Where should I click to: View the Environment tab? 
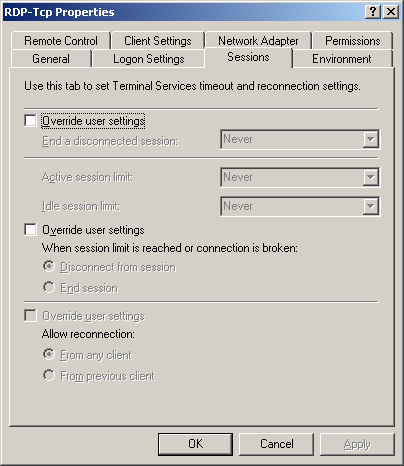[342, 59]
